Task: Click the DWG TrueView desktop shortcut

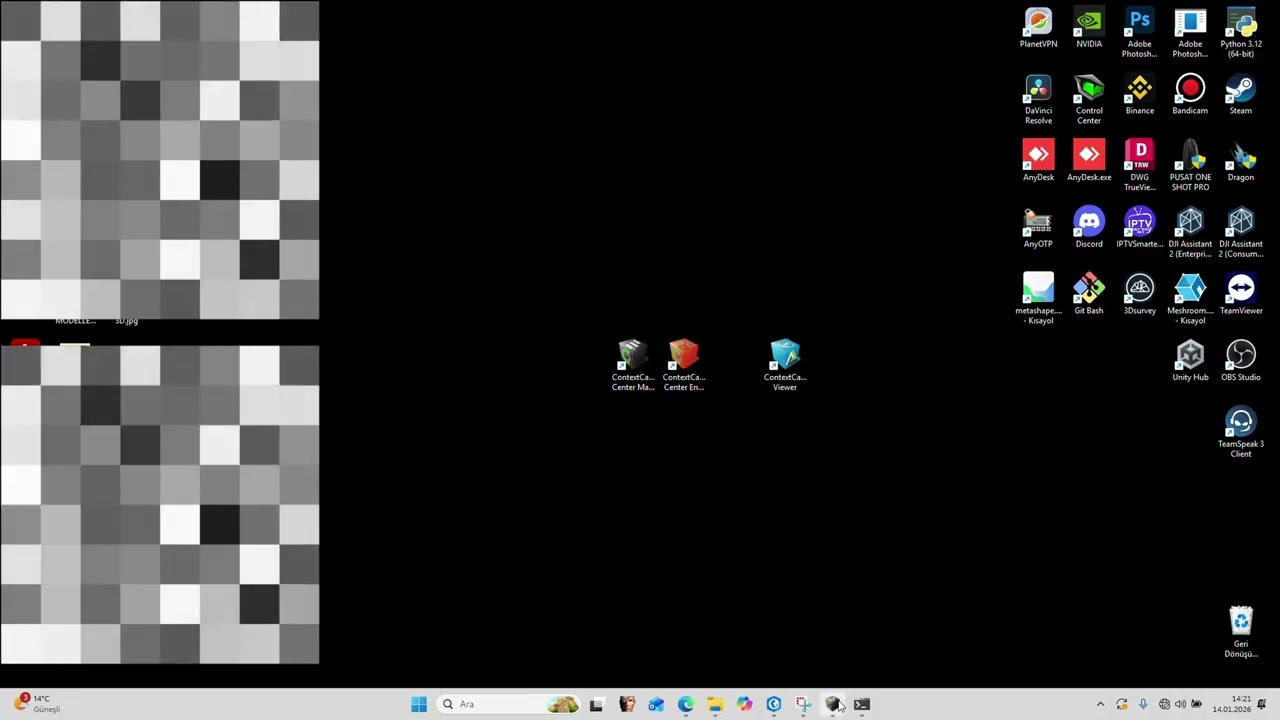Action: point(1139,167)
